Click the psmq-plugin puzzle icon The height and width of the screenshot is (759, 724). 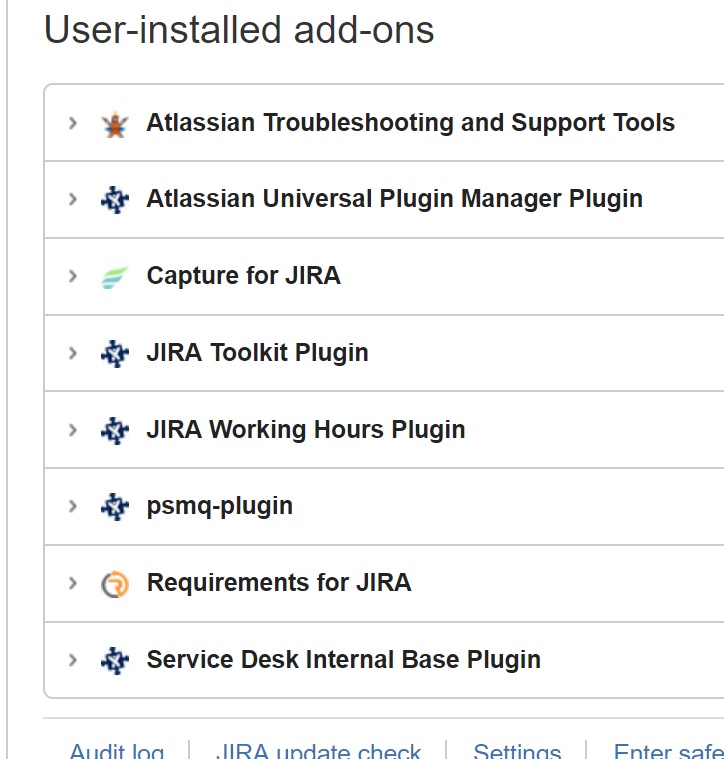point(115,507)
